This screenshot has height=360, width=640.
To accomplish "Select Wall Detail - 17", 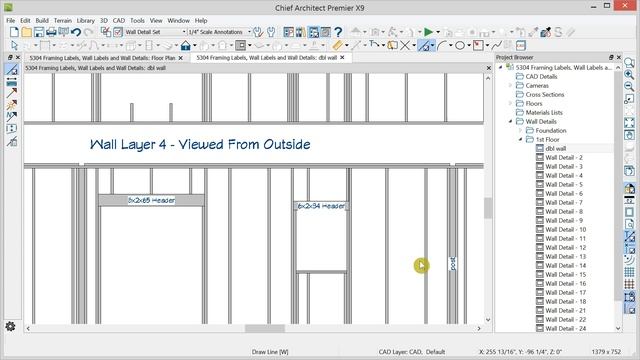I will pyautogui.click(x=565, y=292).
